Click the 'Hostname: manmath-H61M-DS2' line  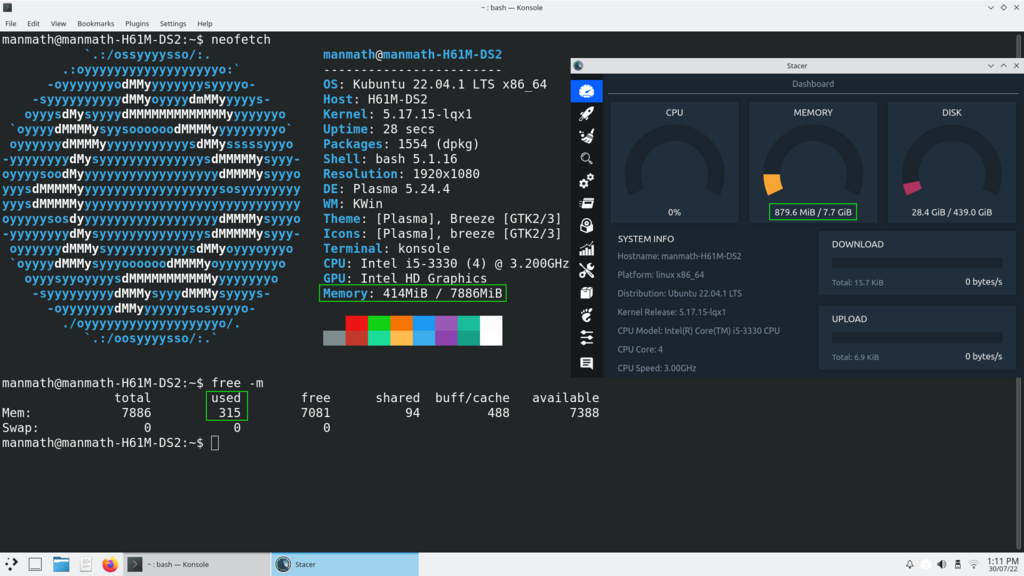(679, 256)
